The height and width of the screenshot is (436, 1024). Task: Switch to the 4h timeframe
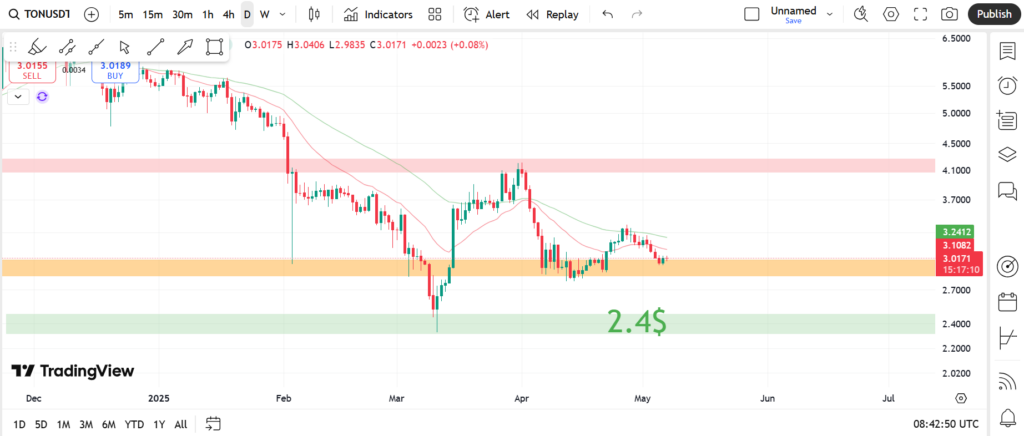point(229,14)
